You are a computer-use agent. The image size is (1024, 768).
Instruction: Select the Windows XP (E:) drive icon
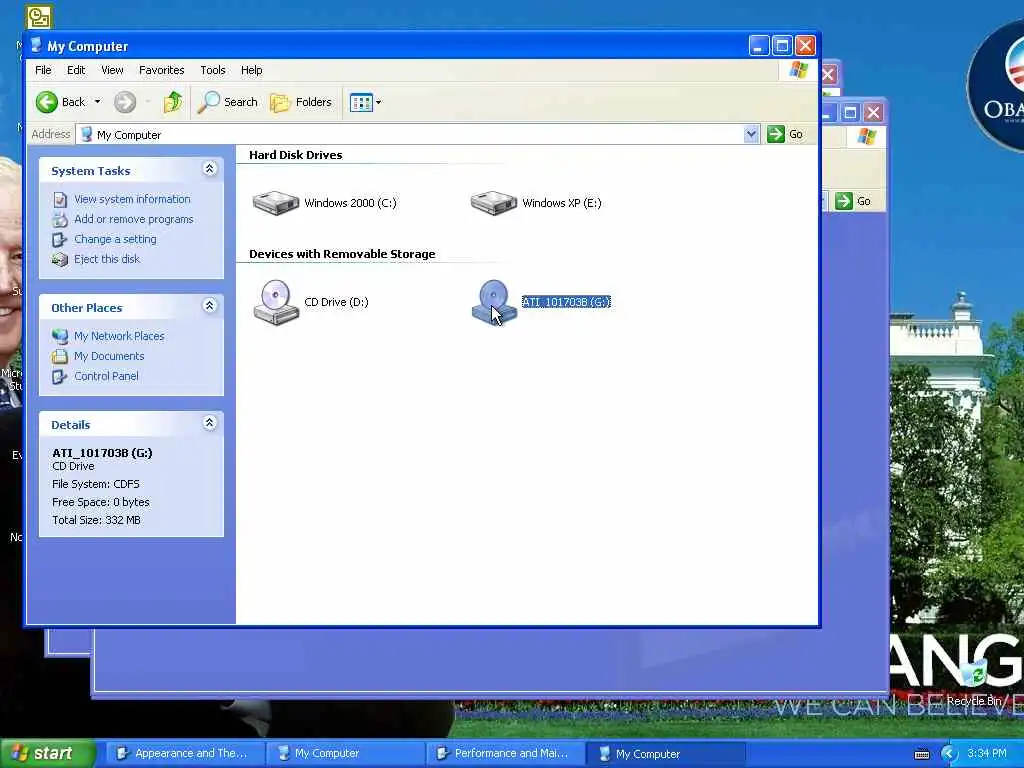[x=494, y=202]
